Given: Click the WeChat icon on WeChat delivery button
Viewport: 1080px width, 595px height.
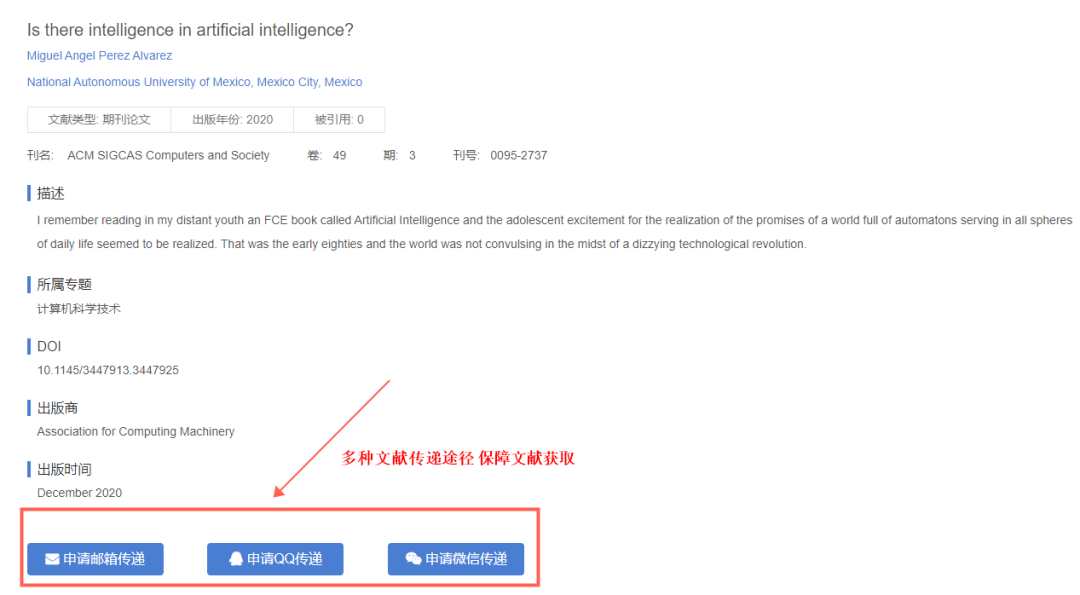Looking at the screenshot, I should coord(413,559).
